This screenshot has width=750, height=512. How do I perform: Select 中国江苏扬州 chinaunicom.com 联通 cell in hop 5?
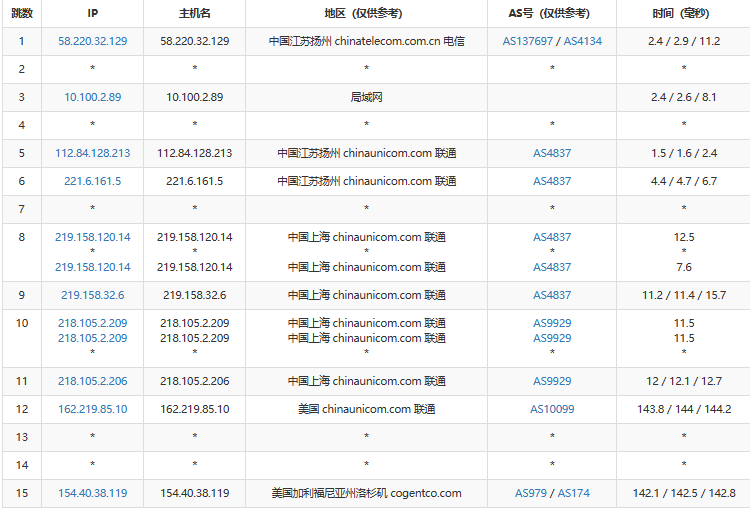coord(366,153)
